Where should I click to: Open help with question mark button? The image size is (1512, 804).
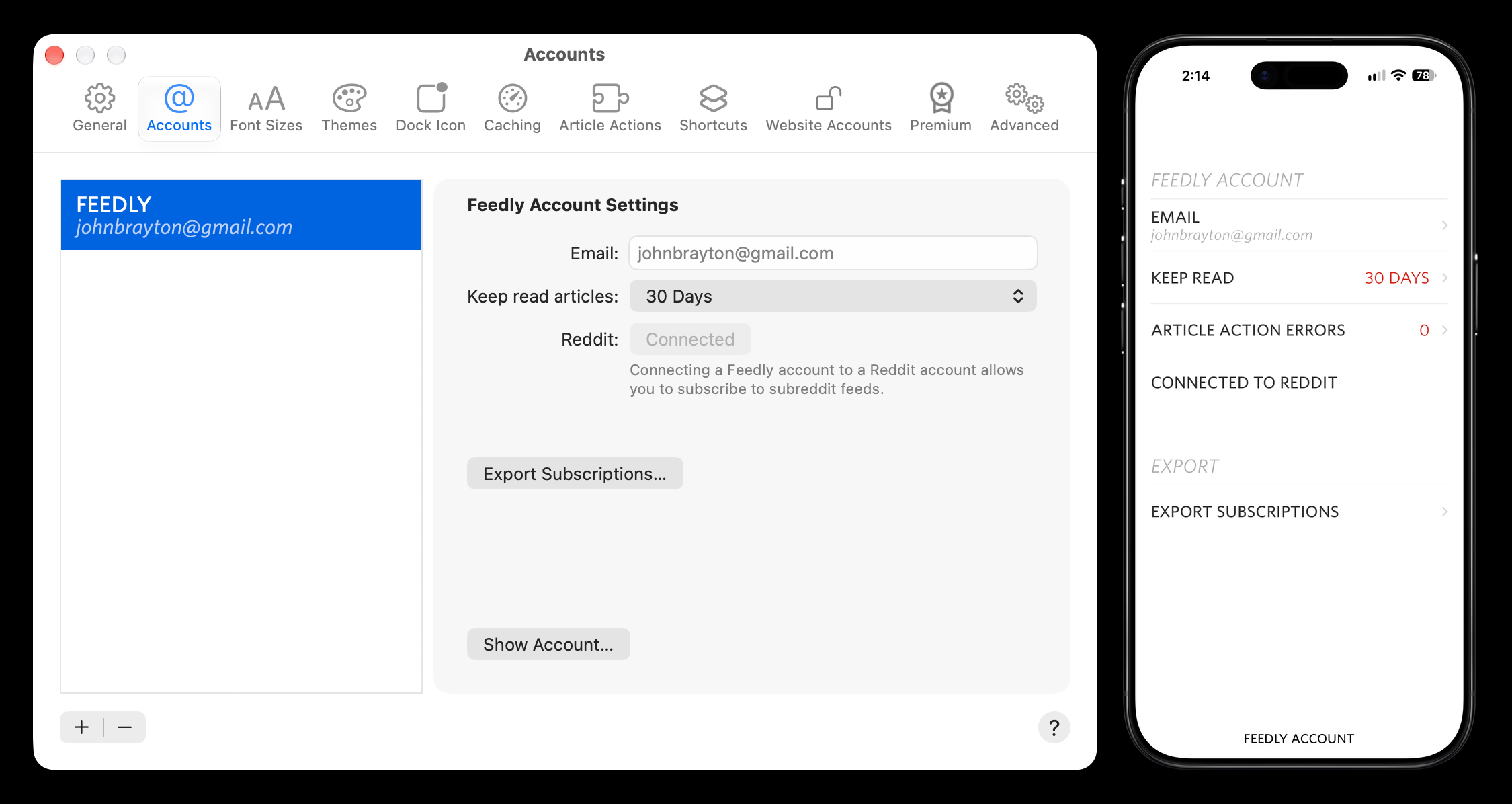pos(1054,727)
